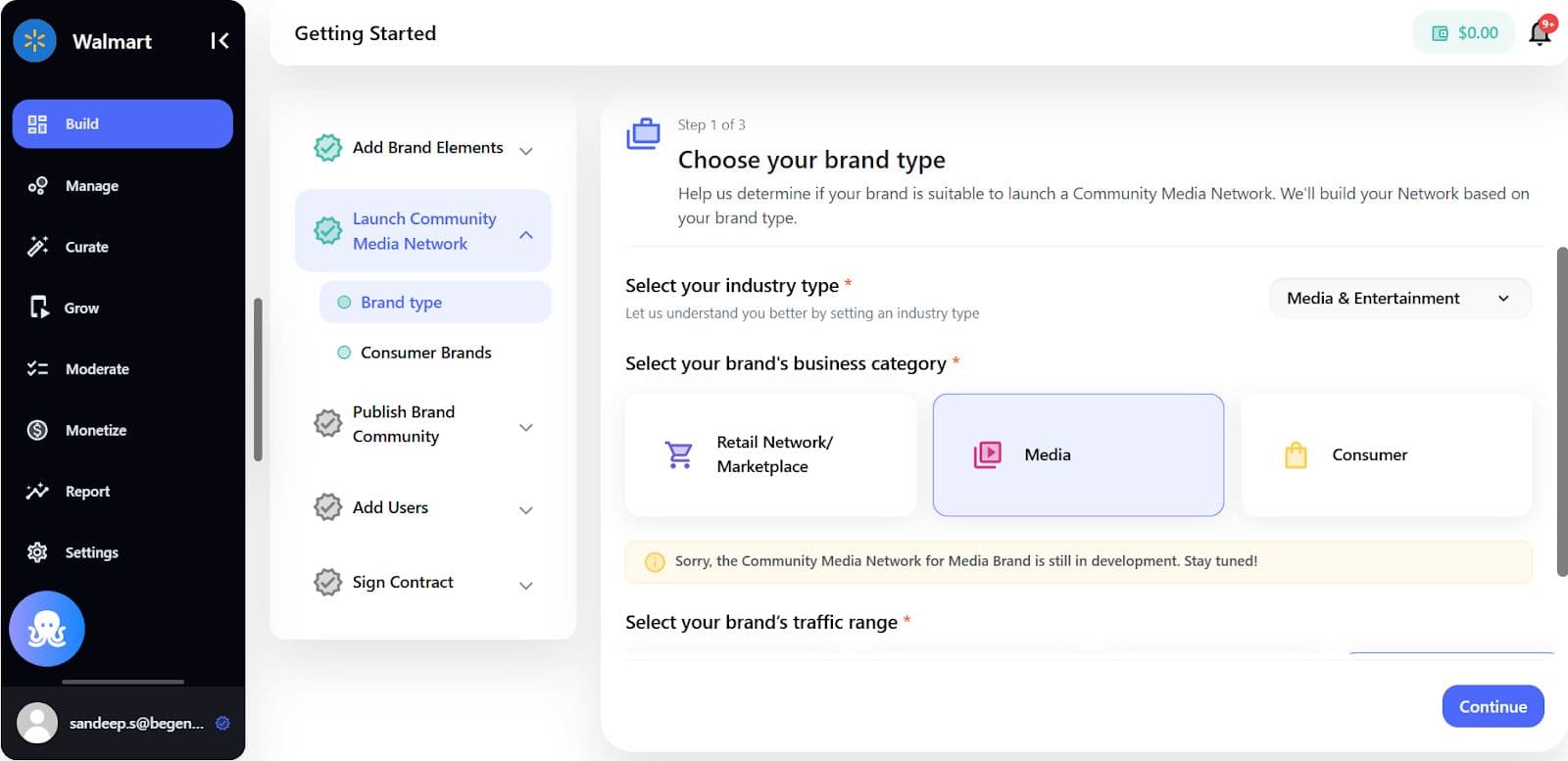Click the sidebar vertical scrollbar
Viewport: 1568px width, 761px height.
(258, 379)
